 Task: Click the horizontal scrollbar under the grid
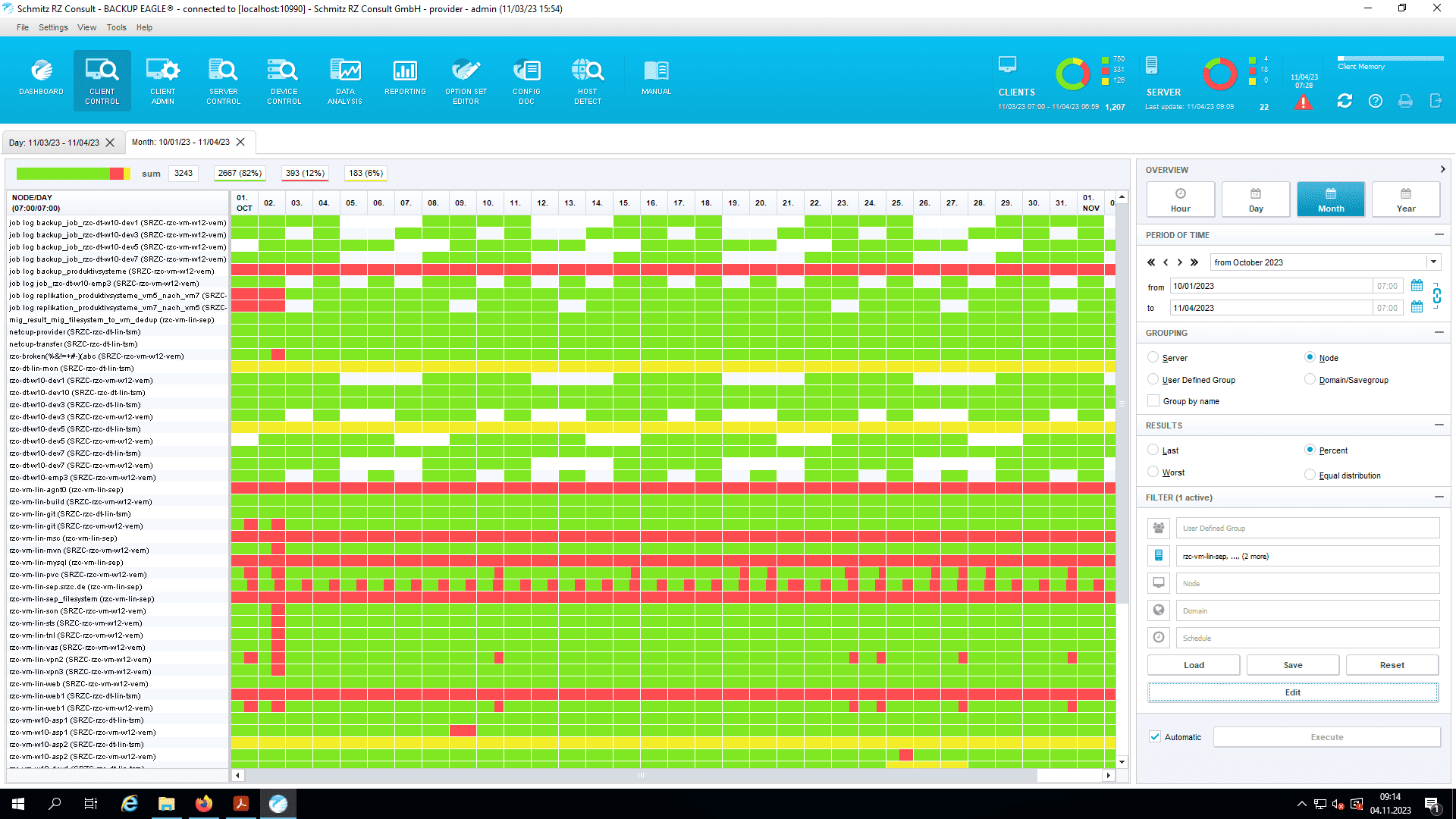640,775
